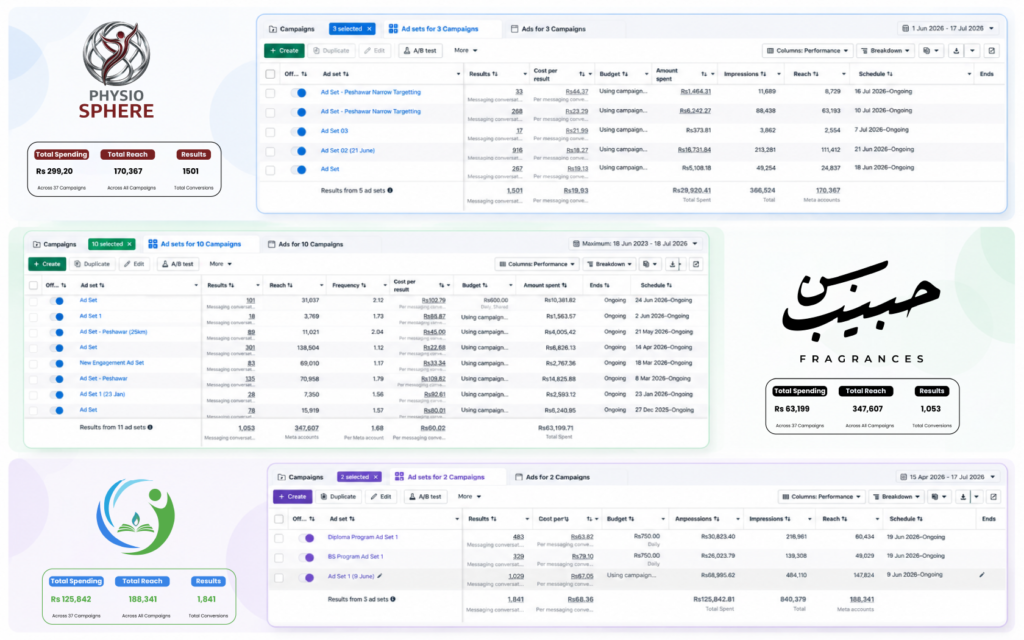The width and height of the screenshot is (1024, 640).
Task: Show info for "Results from 5 ad sets"
Action: point(391,191)
